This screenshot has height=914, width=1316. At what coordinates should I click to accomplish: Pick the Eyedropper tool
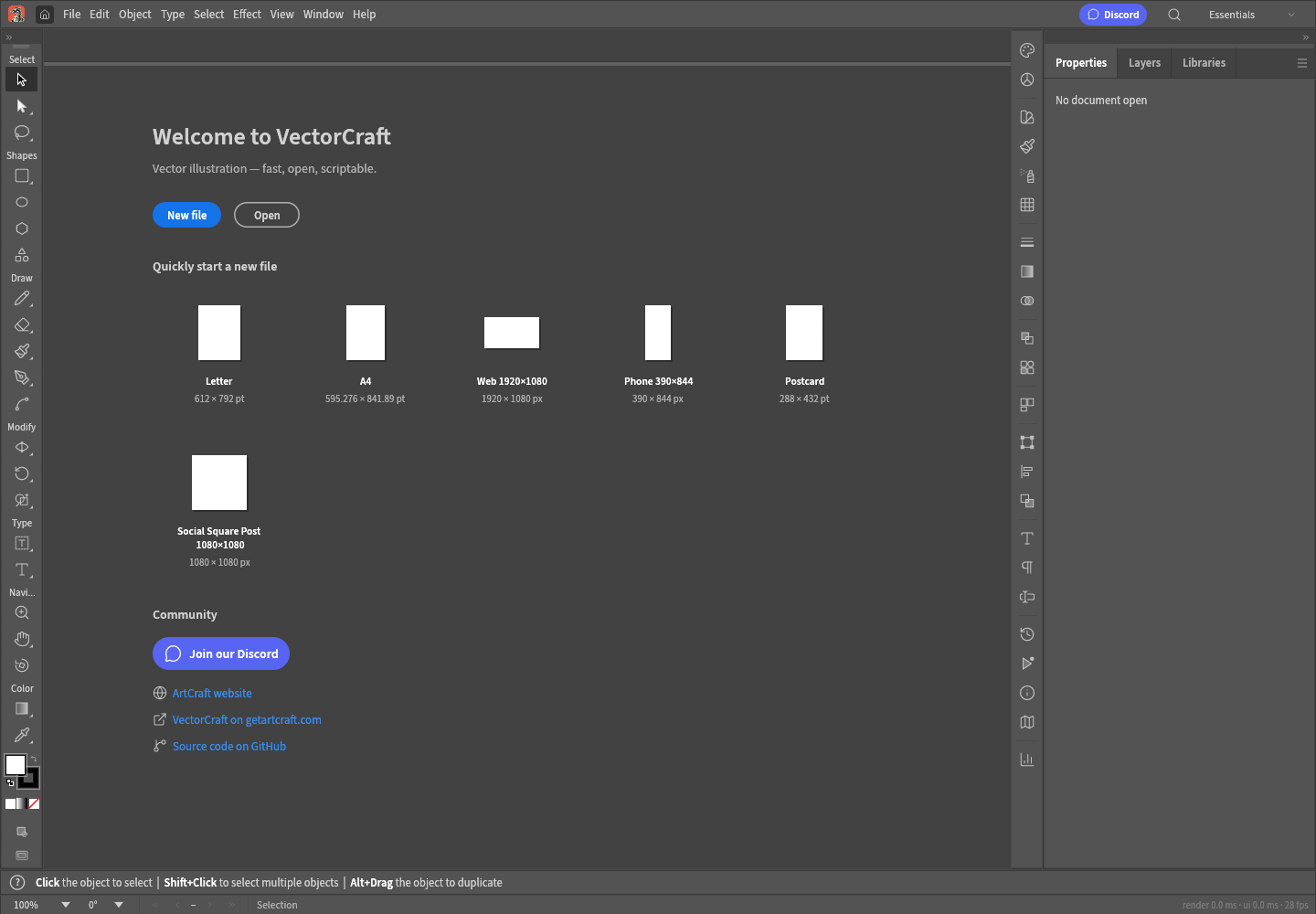22,735
